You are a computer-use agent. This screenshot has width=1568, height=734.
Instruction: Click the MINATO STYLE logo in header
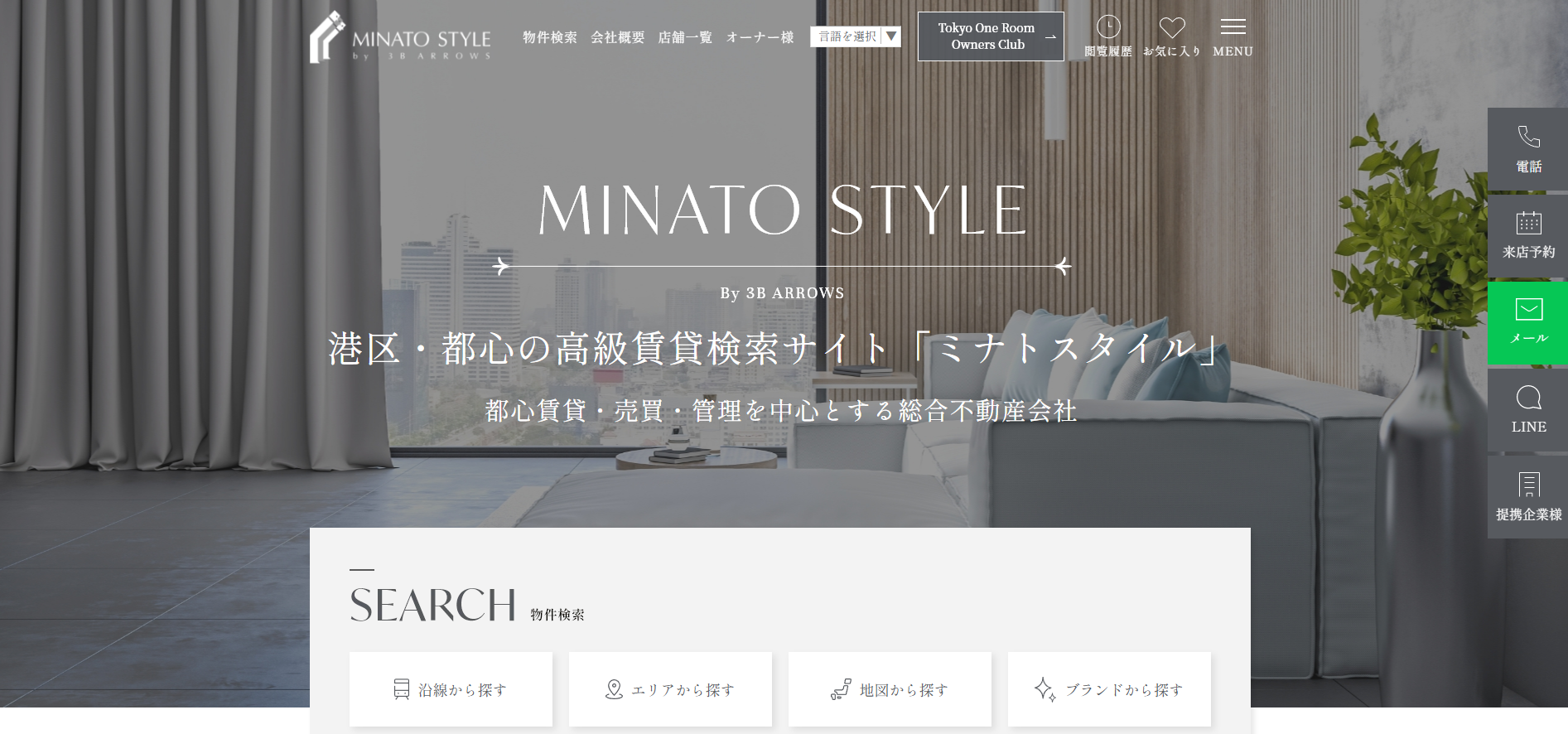click(x=401, y=37)
